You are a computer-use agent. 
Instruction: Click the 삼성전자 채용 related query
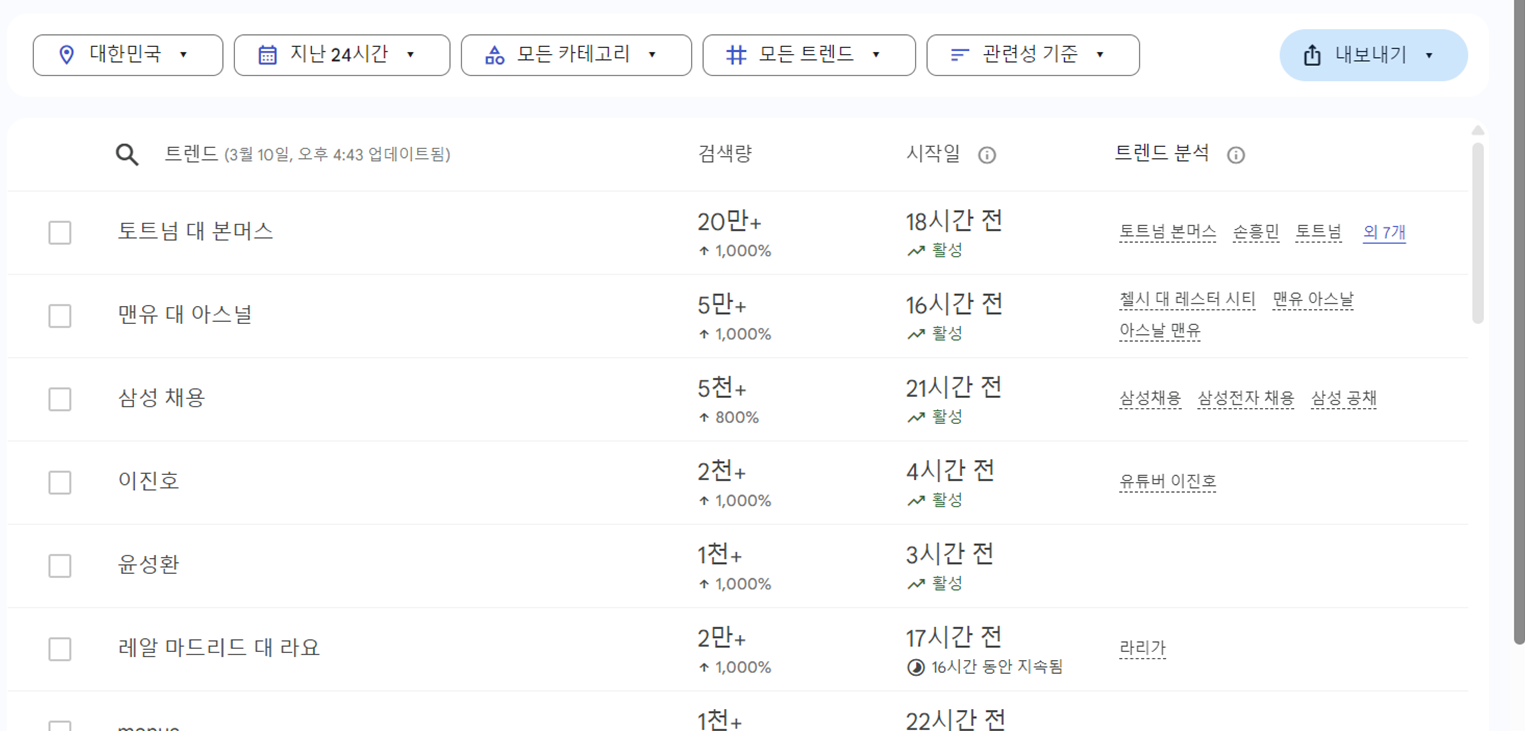(1246, 398)
